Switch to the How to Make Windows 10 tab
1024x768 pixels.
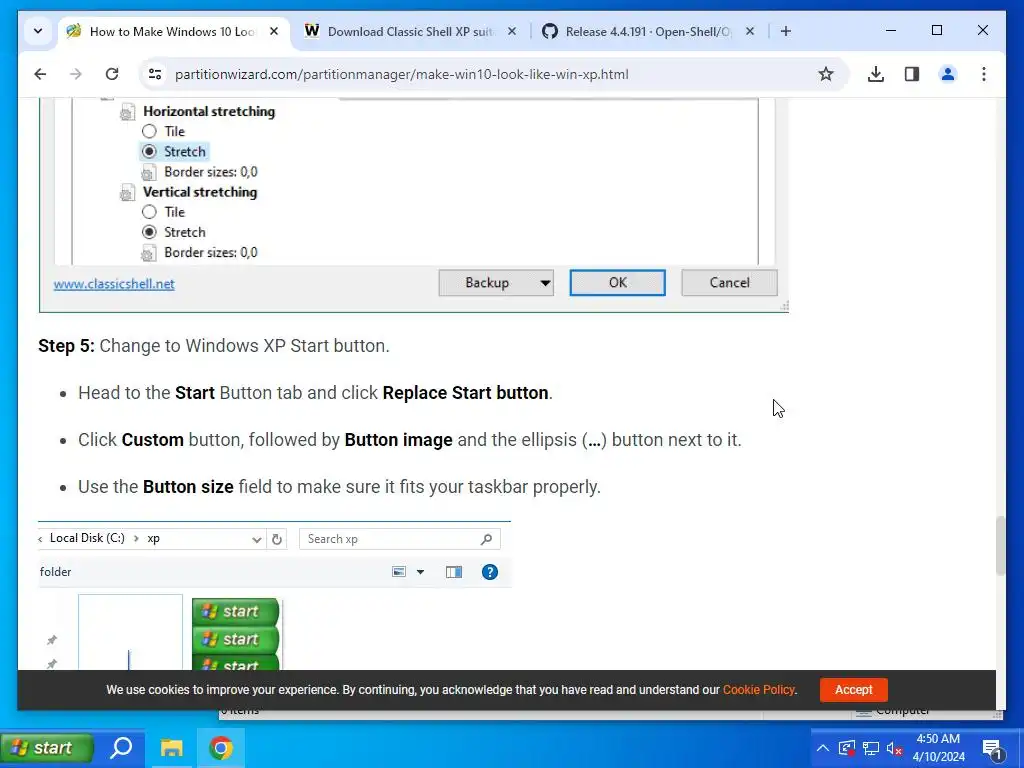[173, 31]
